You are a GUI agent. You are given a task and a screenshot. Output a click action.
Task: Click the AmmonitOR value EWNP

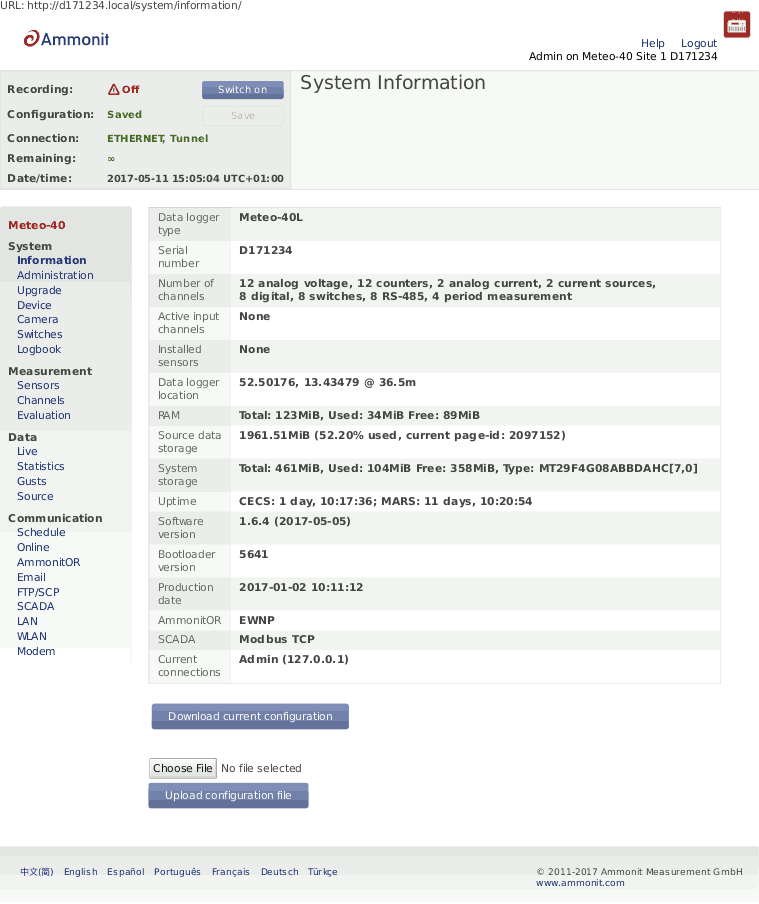(x=257, y=620)
